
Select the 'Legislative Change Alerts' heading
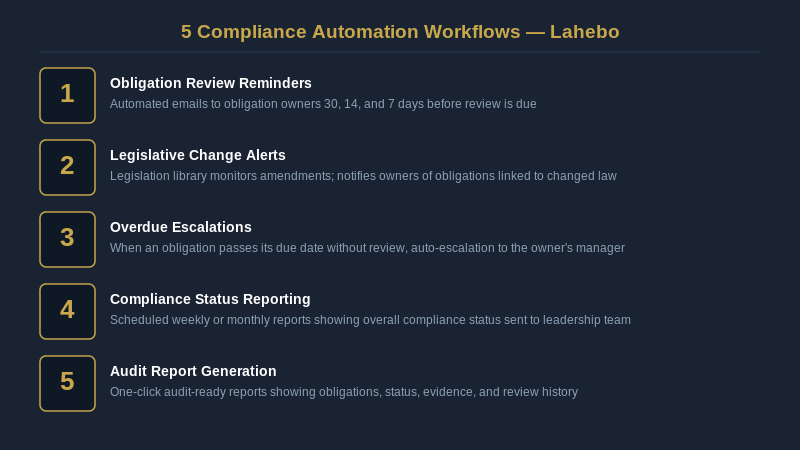point(197,155)
